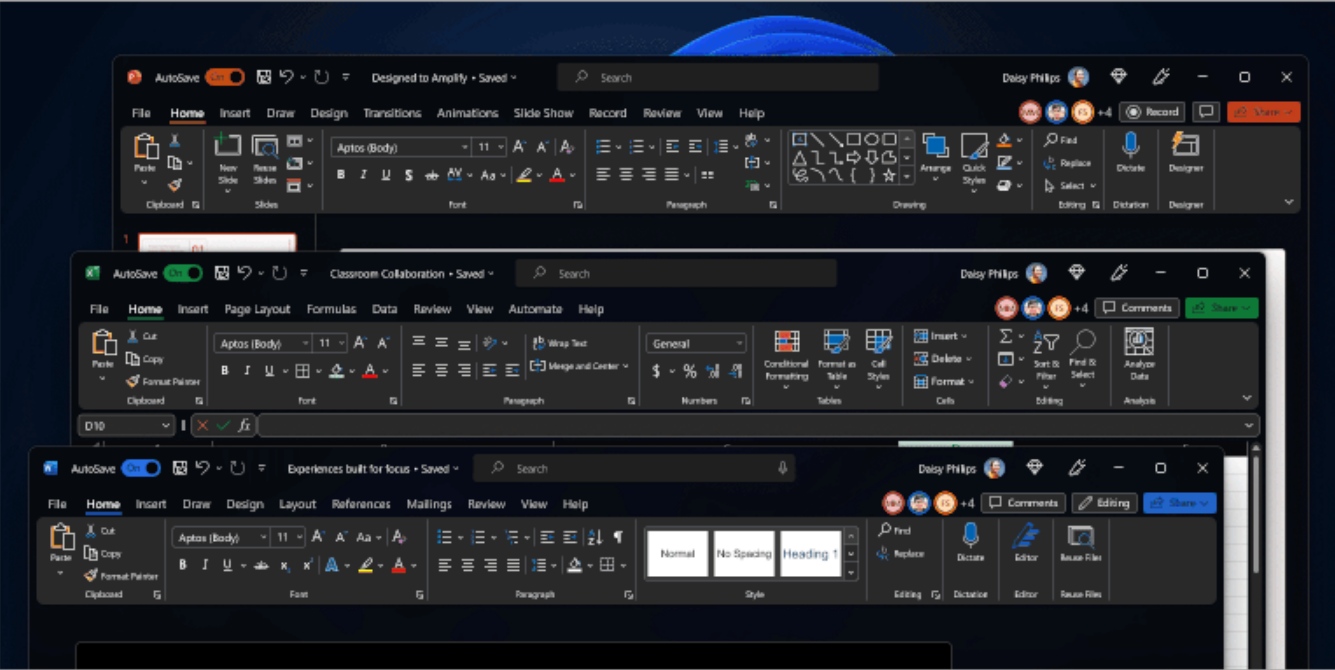This screenshot has height=670, width=1335.
Task: Click Search box in PowerPoint title bar
Action: tap(718, 77)
